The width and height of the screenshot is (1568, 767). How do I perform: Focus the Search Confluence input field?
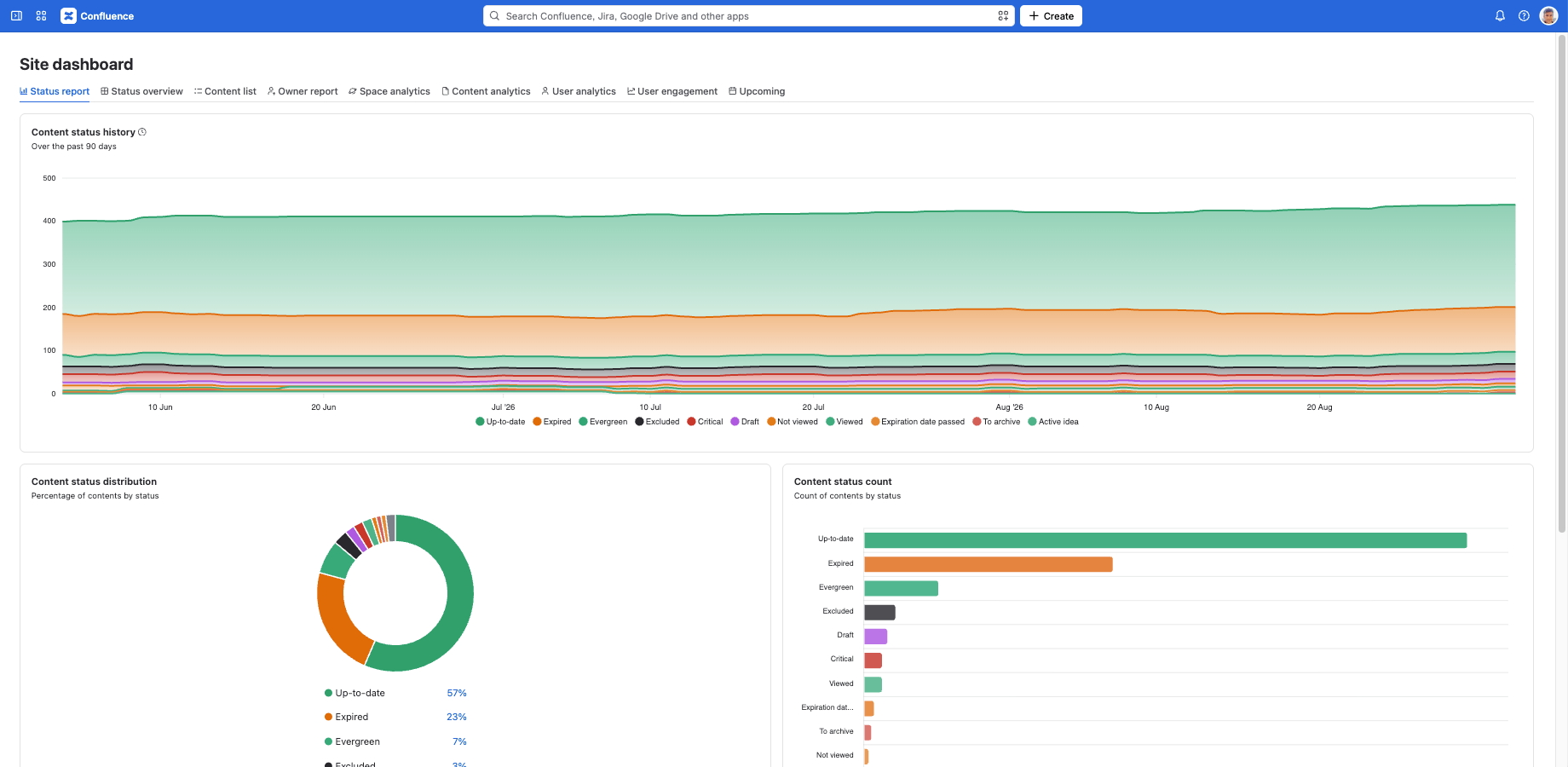tap(748, 16)
